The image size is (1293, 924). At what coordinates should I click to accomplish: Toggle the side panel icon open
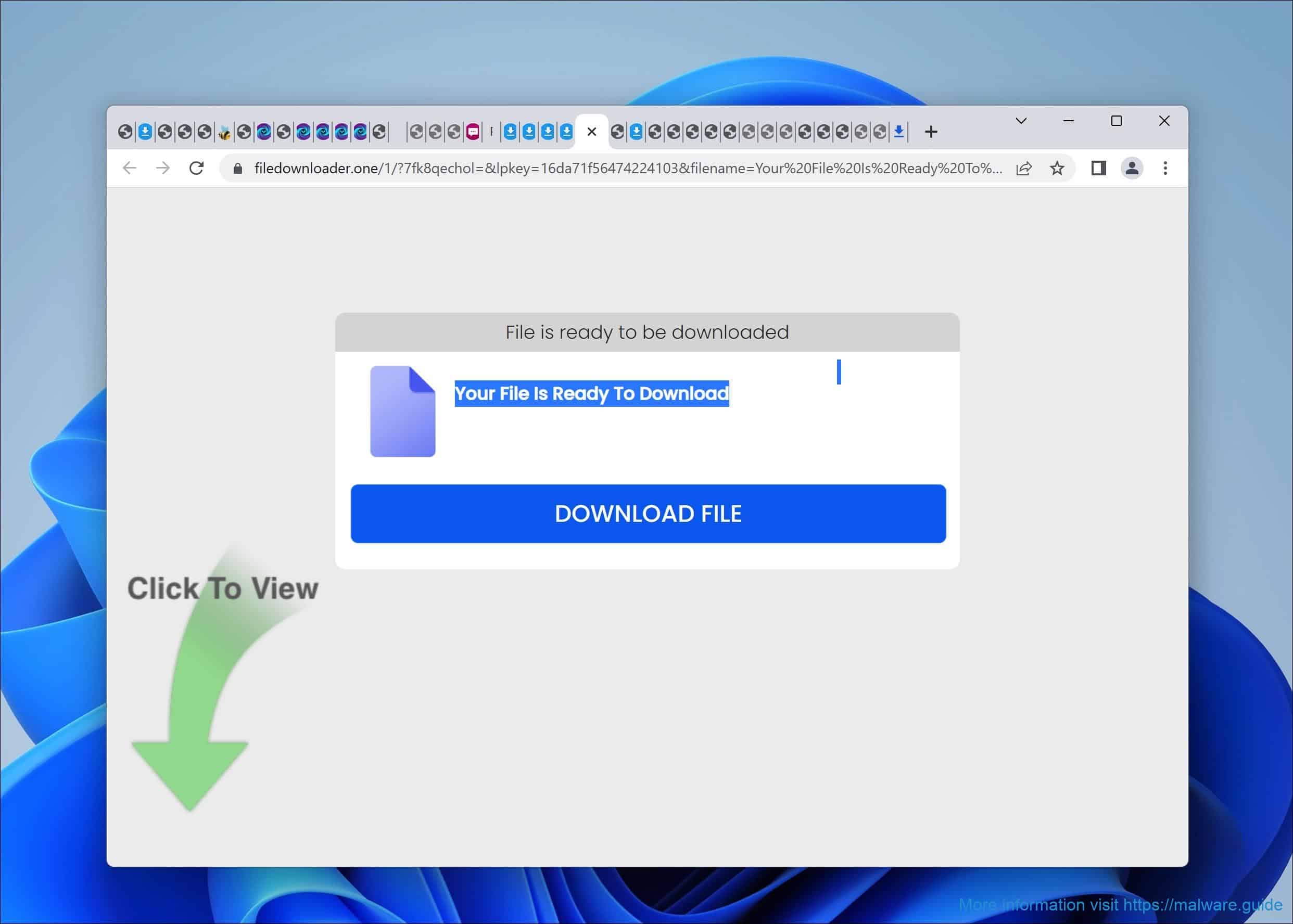(x=1099, y=168)
